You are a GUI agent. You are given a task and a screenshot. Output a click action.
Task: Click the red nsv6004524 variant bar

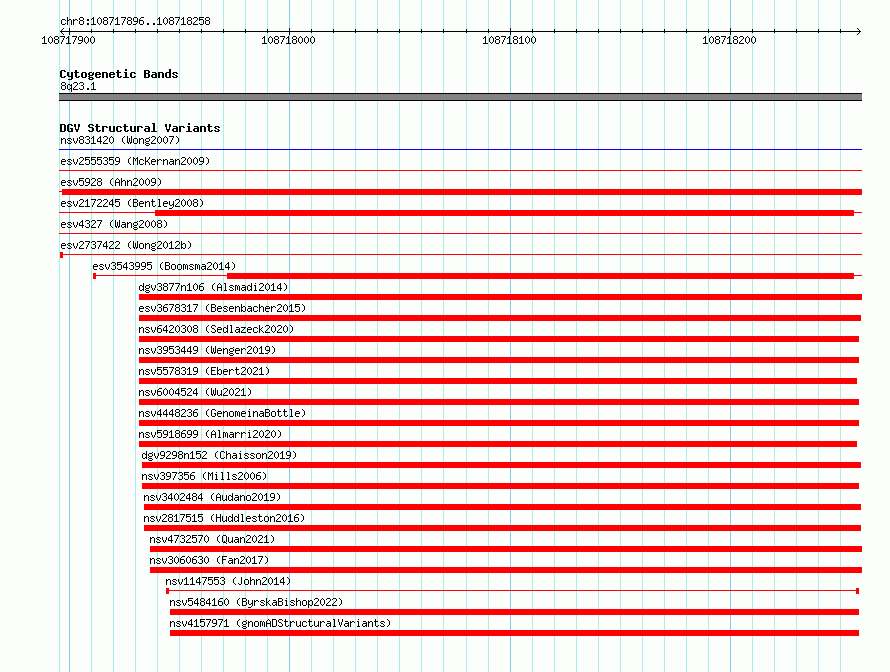498,402
